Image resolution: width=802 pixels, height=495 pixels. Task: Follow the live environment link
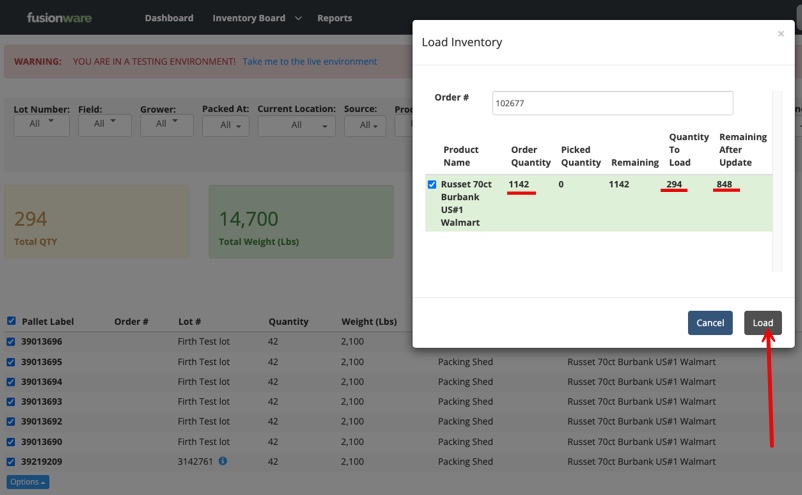tap(309, 62)
